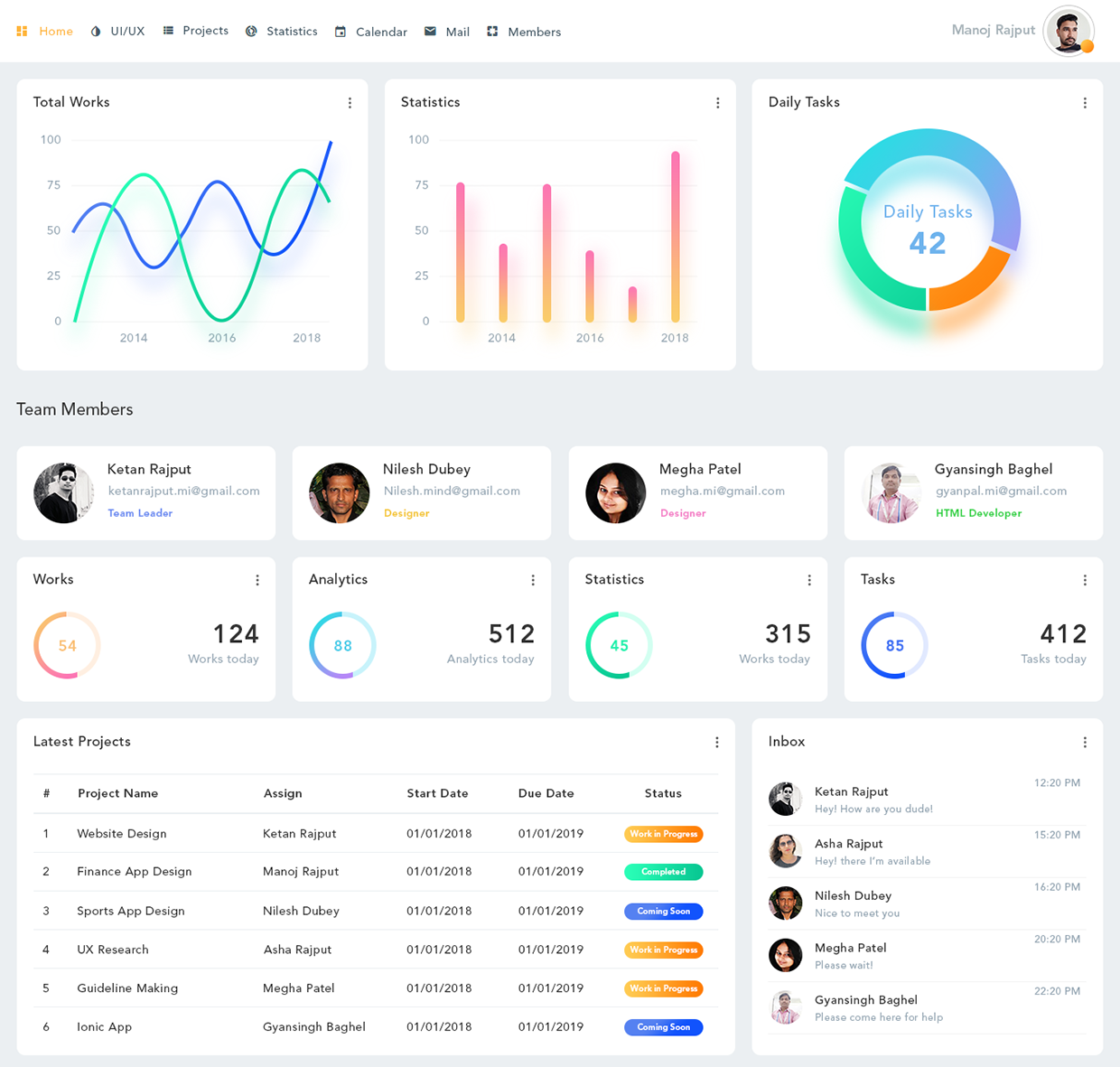Open the Inbox card kebab menu

[1085, 743]
